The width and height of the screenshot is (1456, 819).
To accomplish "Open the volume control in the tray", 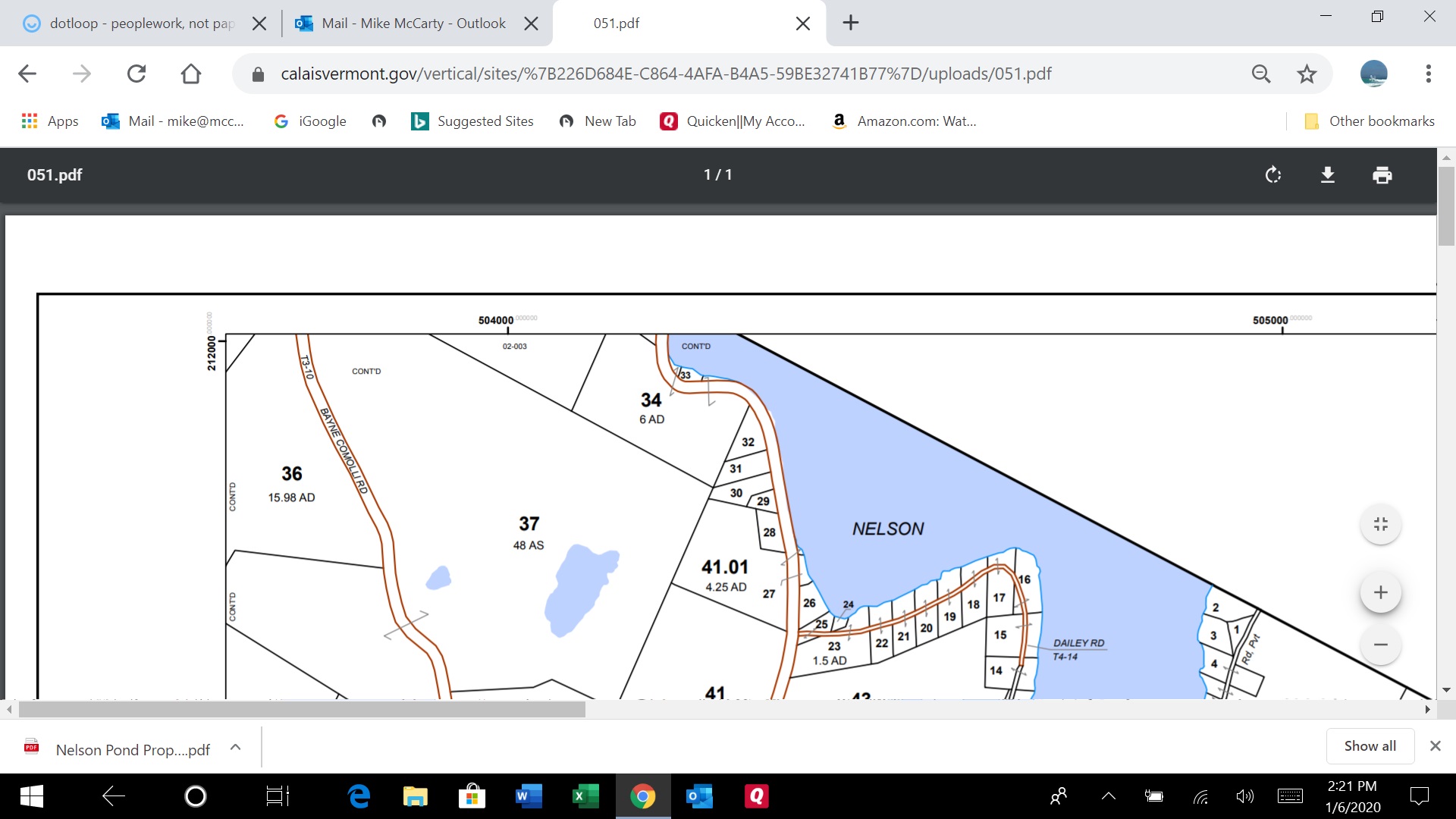I will pos(1244,796).
